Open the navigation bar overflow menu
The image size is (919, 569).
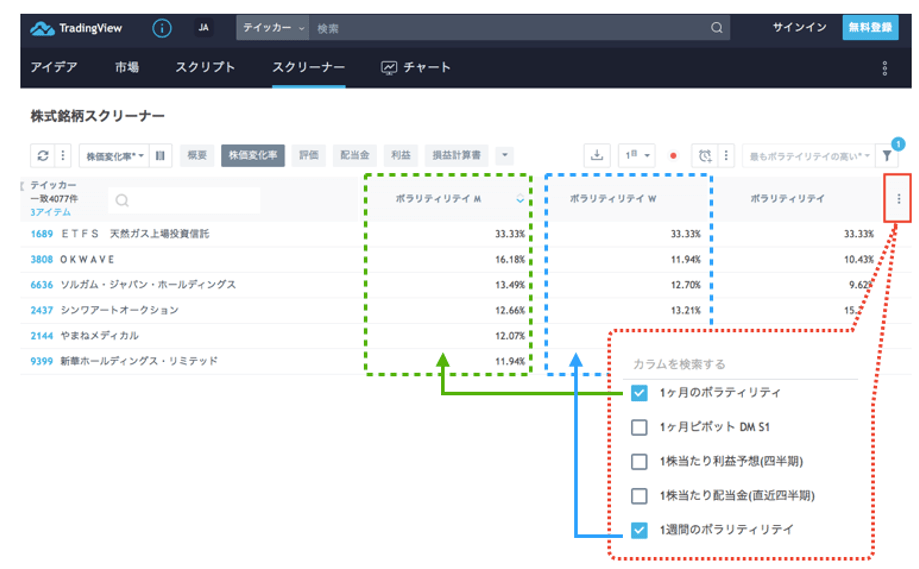coord(884,68)
